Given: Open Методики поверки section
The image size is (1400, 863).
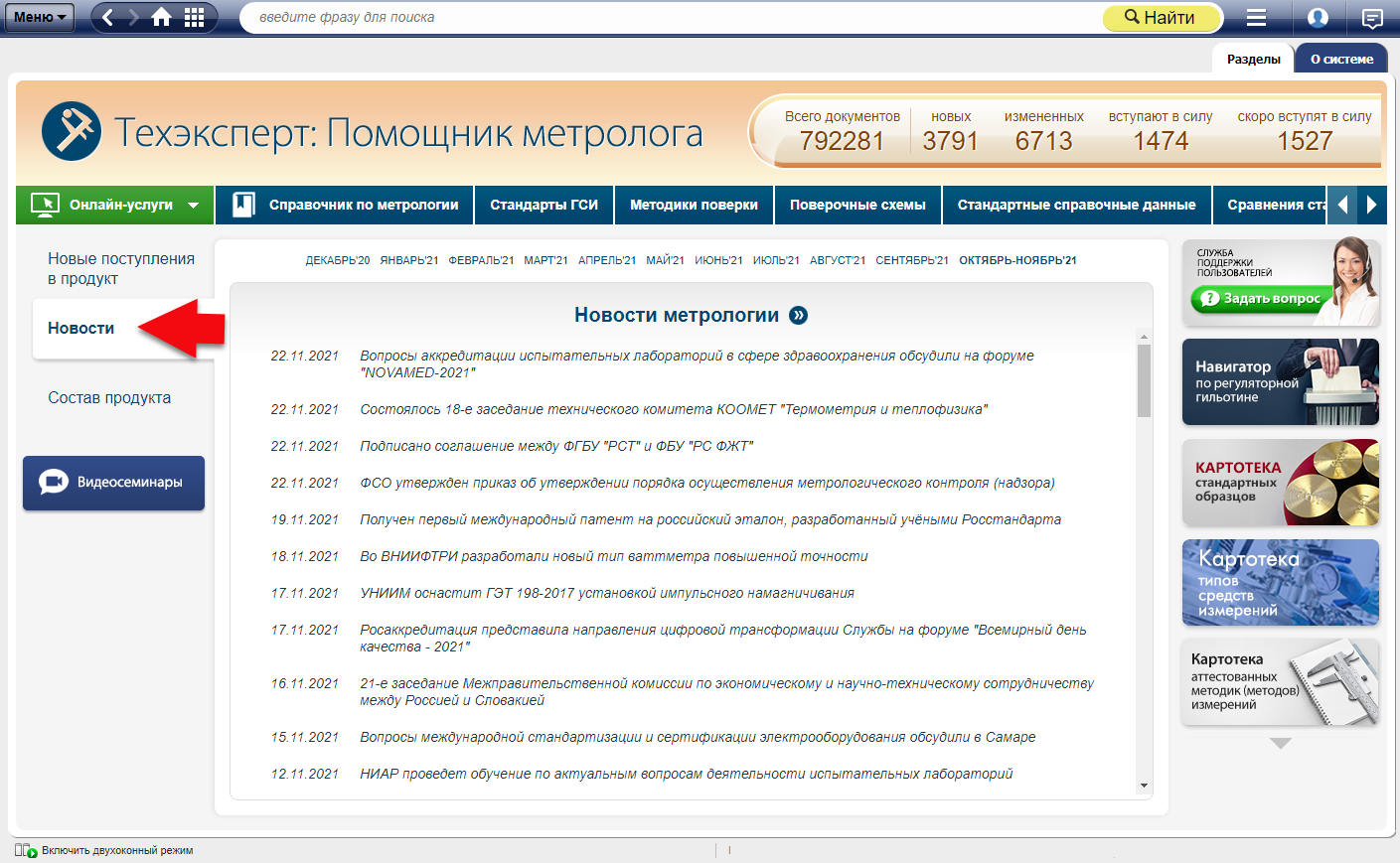Looking at the screenshot, I should point(694,205).
